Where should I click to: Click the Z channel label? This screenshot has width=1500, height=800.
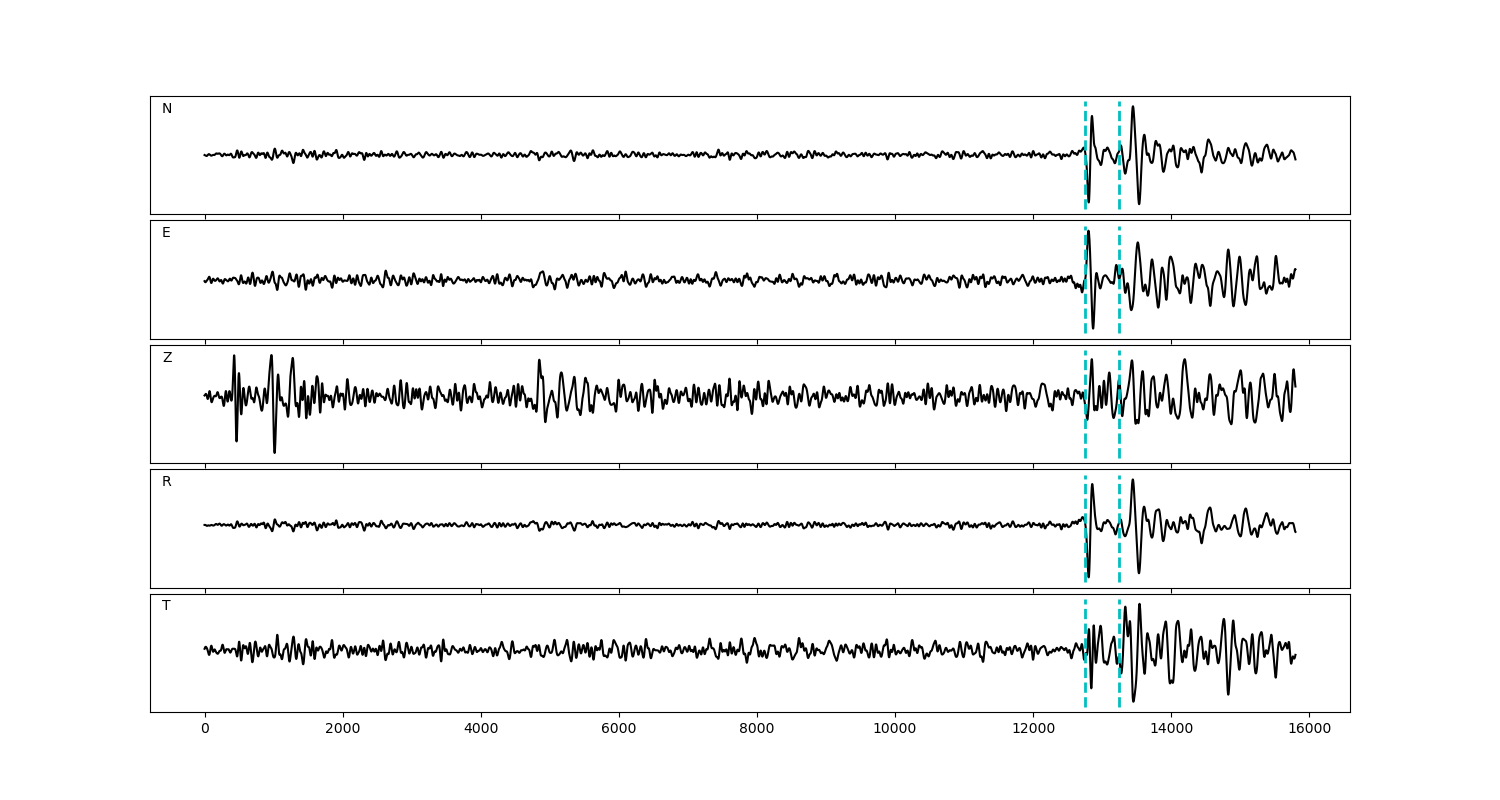[x=167, y=358]
